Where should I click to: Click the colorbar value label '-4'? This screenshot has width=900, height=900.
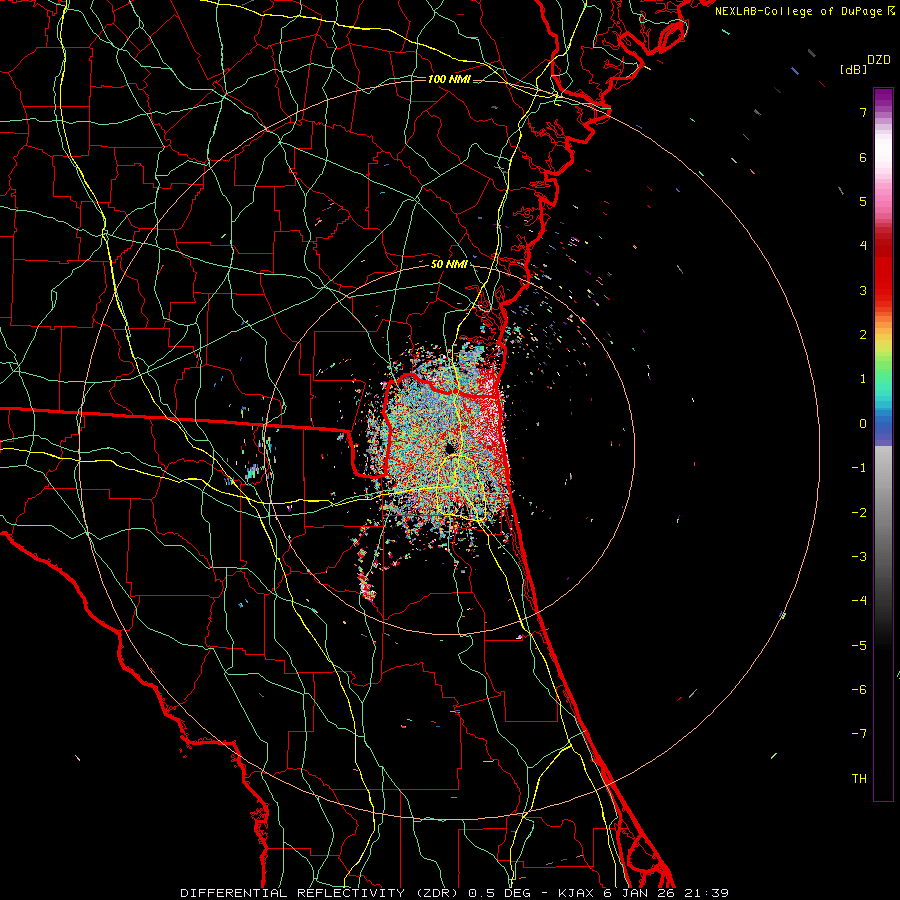(859, 601)
